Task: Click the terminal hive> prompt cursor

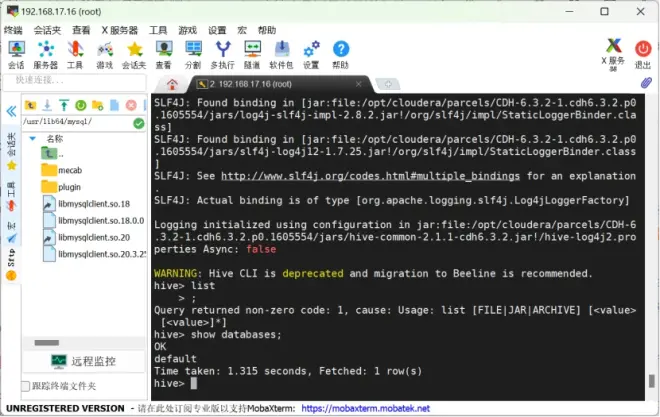Action: (194, 383)
